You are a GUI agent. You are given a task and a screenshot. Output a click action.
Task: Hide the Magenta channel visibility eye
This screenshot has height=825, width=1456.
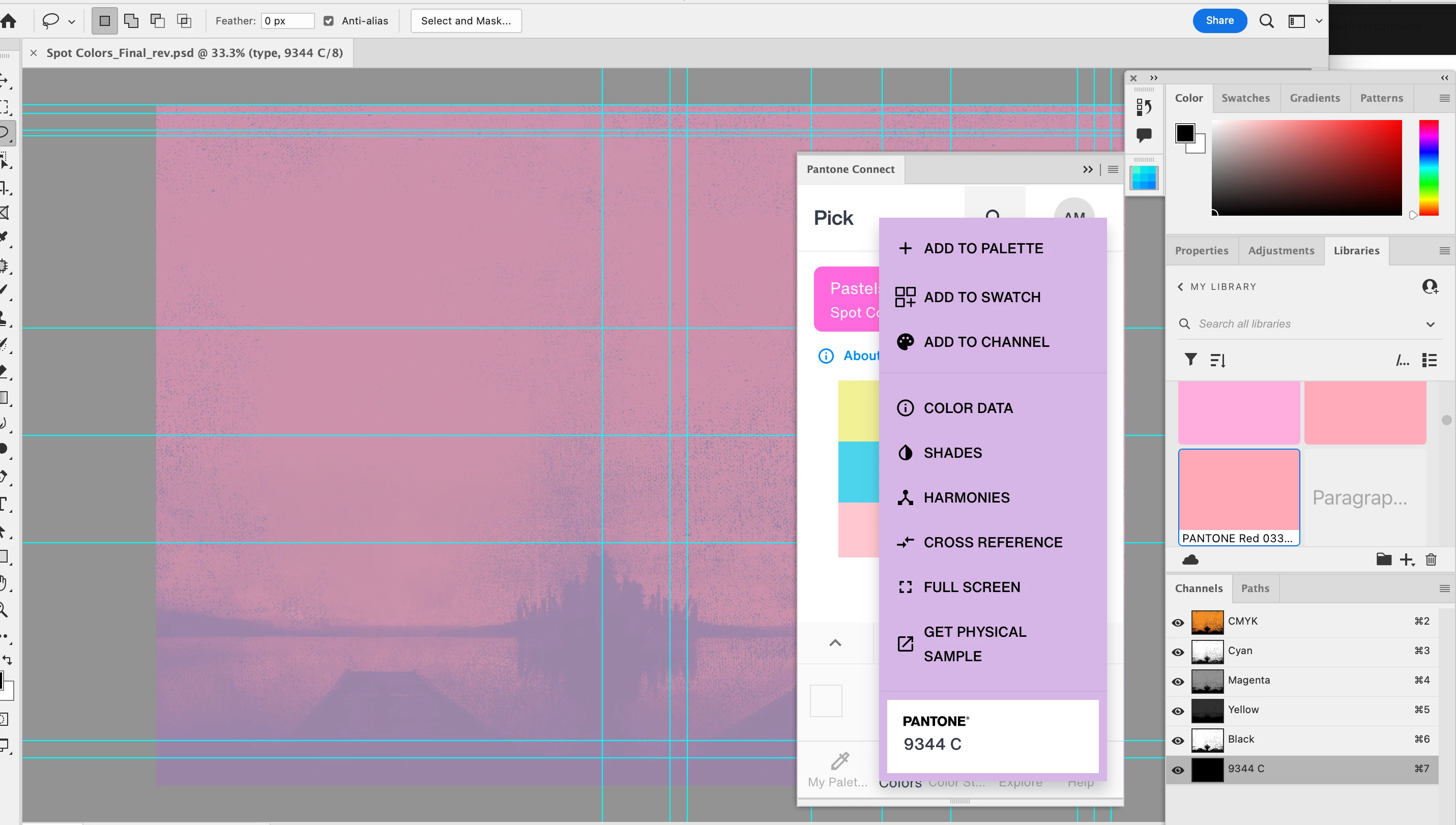click(x=1178, y=681)
